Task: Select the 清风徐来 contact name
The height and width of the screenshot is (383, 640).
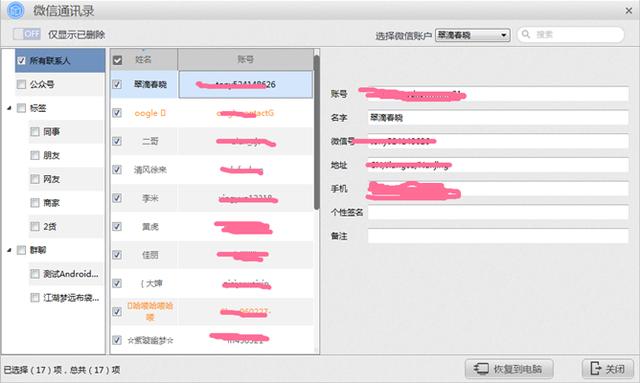Action: click(150, 169)
